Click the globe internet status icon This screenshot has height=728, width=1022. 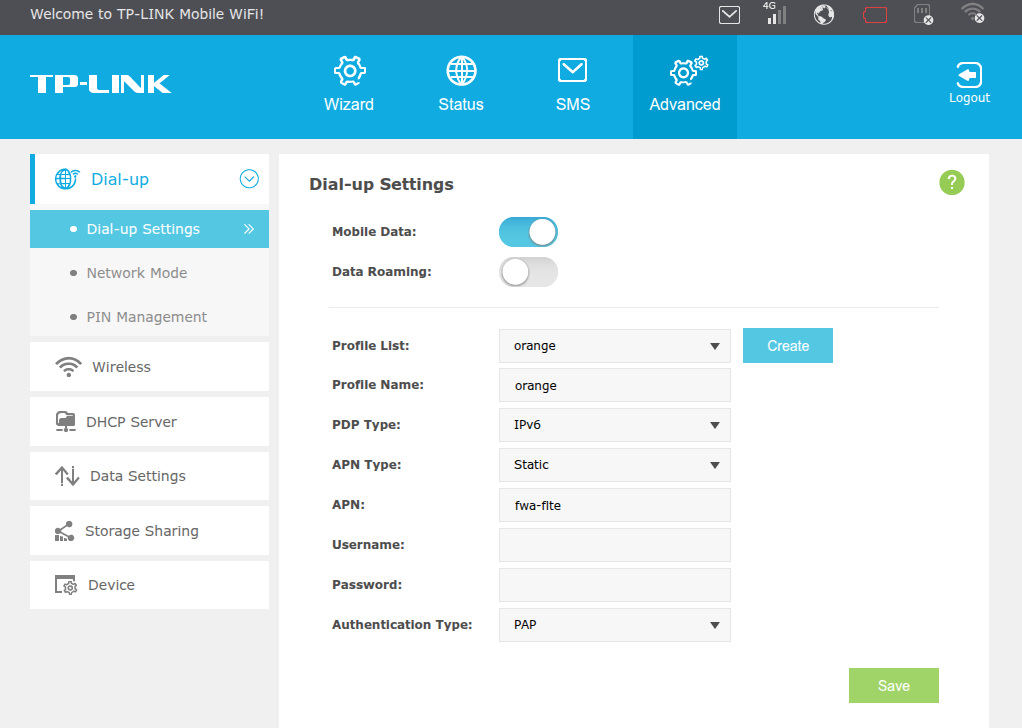pos(824,14)
